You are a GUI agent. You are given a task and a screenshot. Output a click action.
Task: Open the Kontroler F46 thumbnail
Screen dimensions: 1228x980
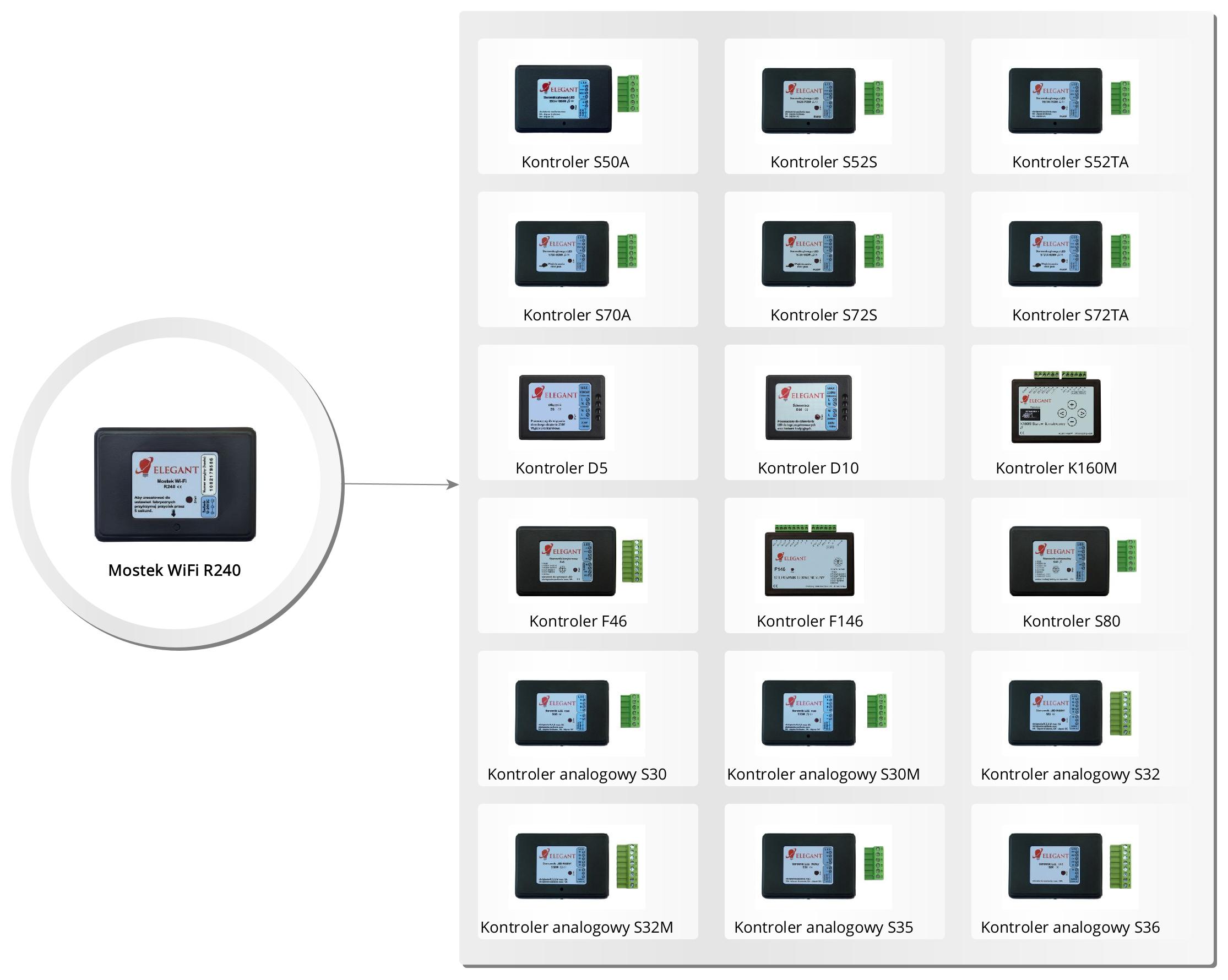point(578,560)
